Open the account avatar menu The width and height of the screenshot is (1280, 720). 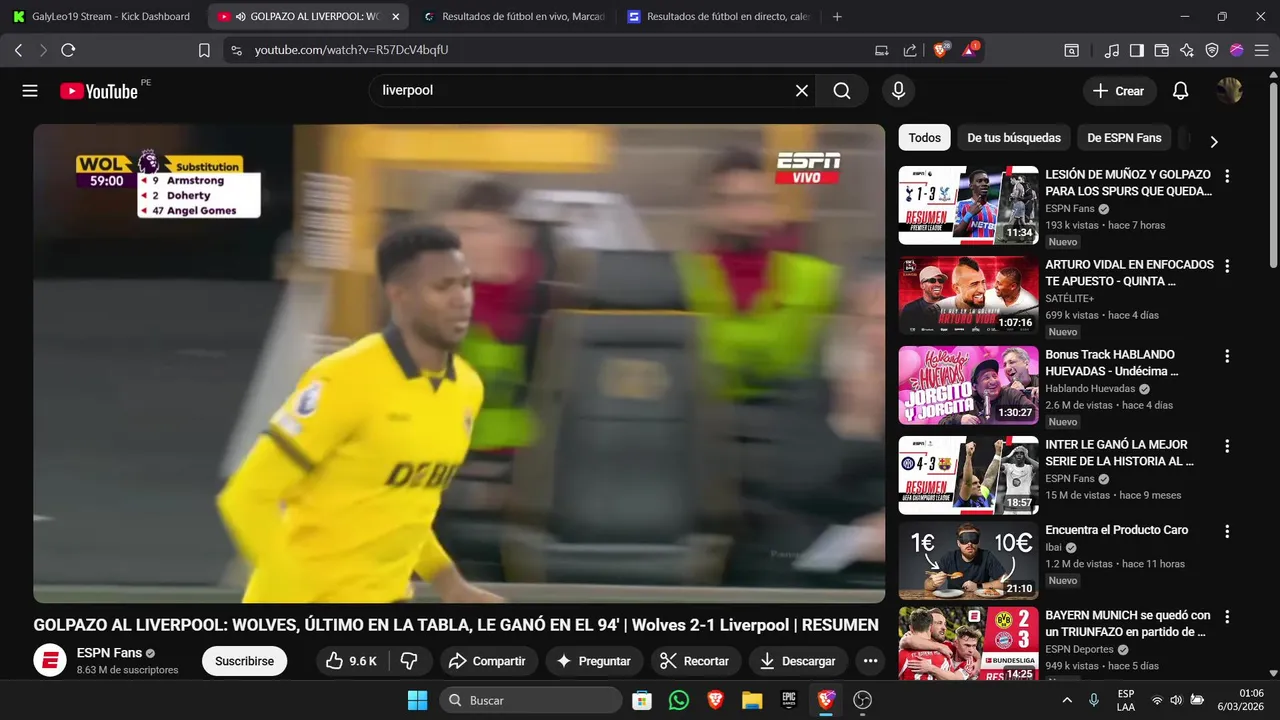1229,91
